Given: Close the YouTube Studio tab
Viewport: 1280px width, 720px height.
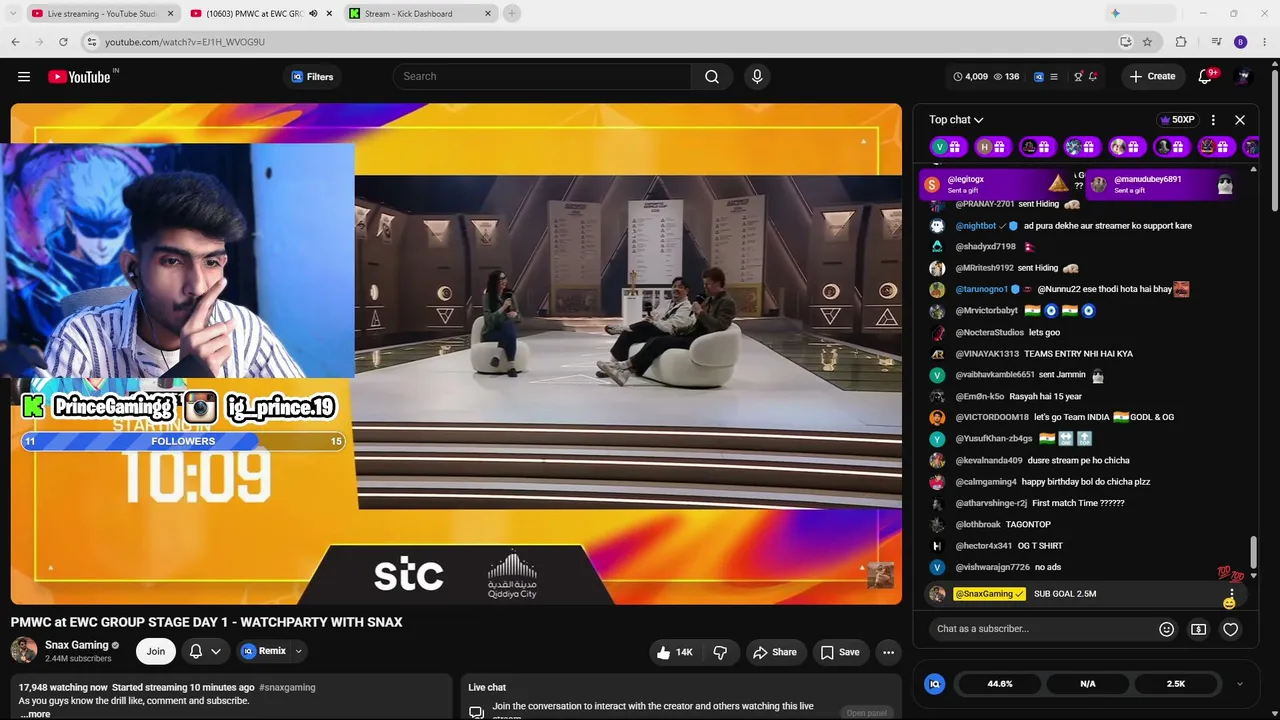Looking at the screenshot, I should 170,14.
